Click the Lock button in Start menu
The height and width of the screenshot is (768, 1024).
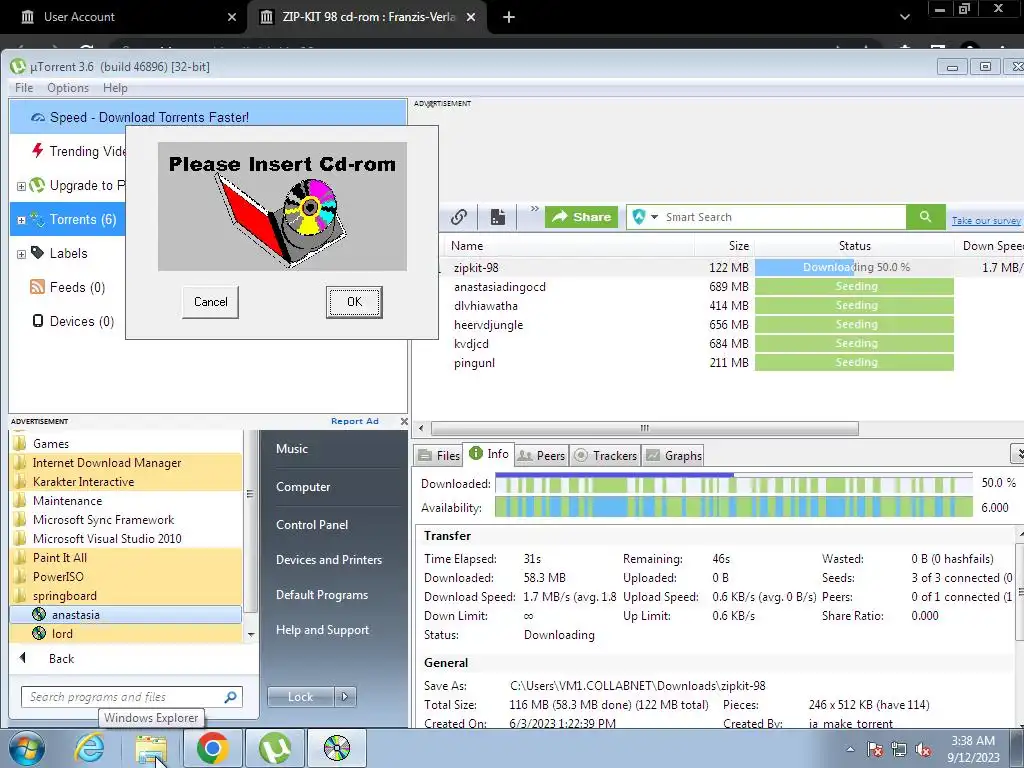click(300, 697)
